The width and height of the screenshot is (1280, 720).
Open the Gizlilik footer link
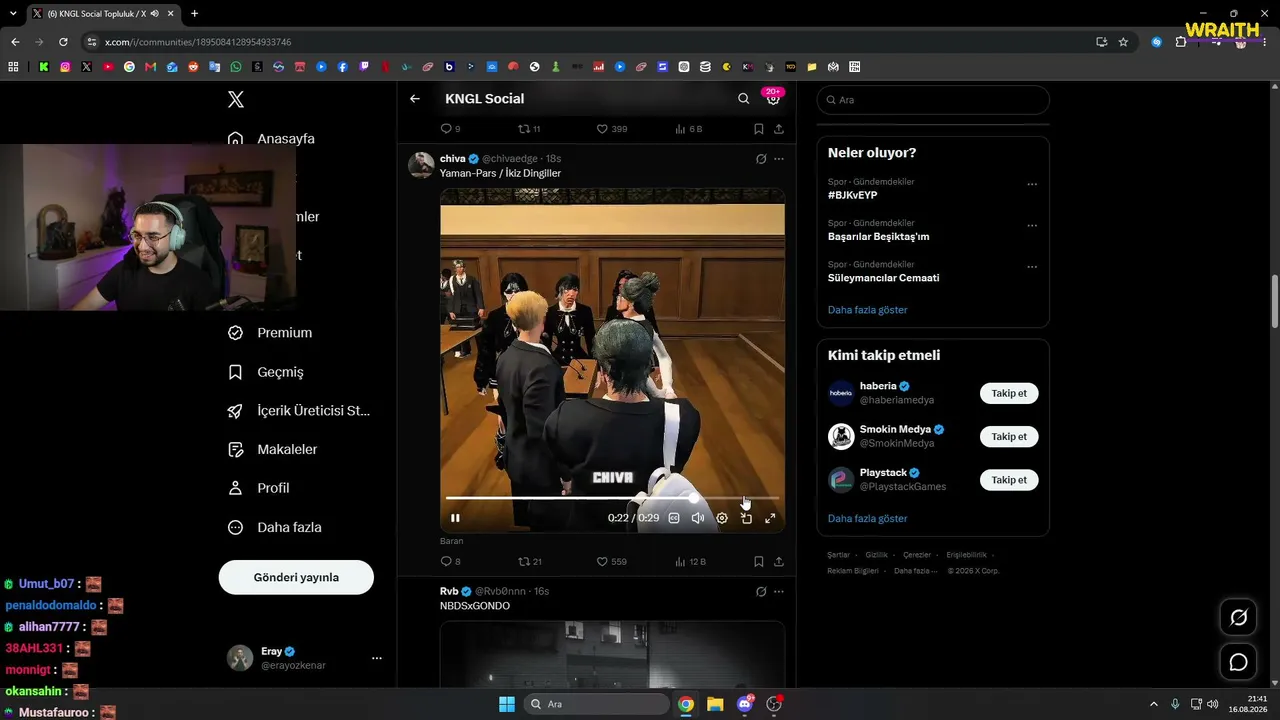[x=876, y=555]
